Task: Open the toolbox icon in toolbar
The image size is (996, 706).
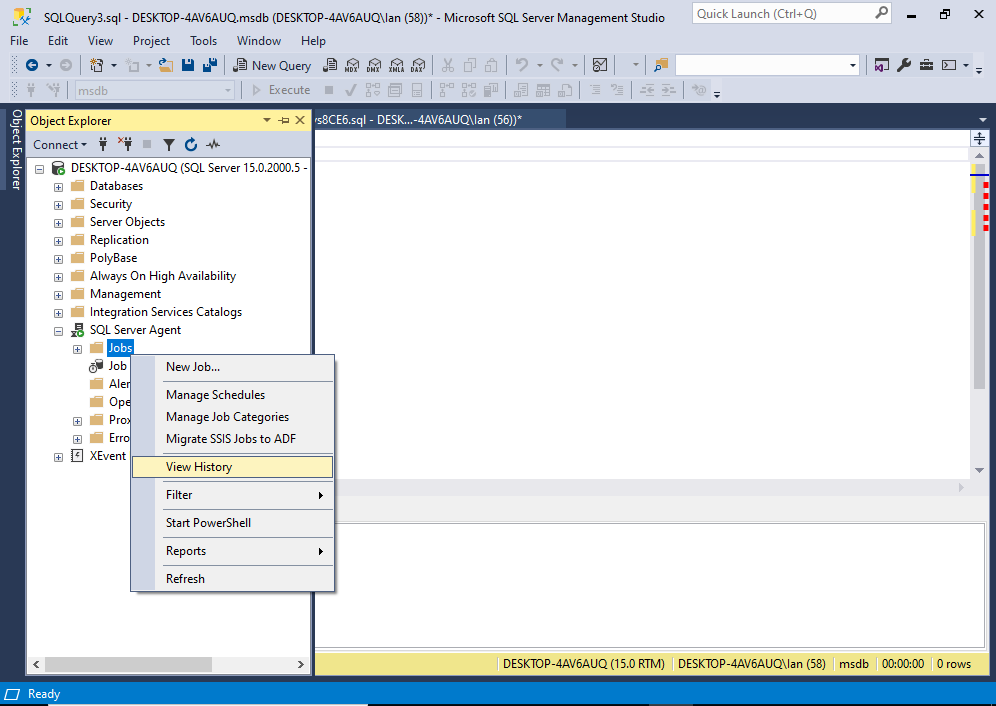Action: point(926,65)
